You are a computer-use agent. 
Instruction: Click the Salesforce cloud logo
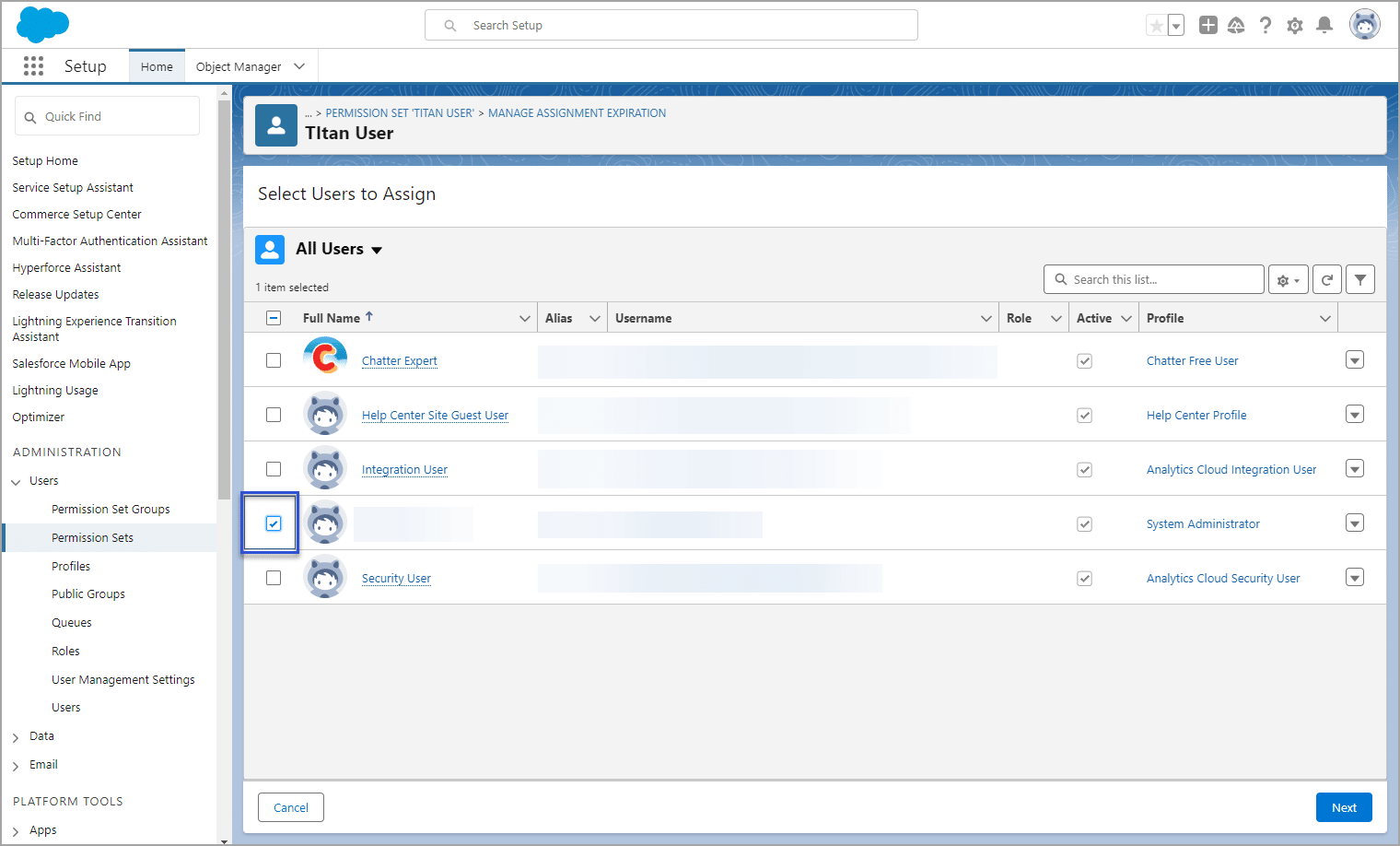tap(42, 24)
